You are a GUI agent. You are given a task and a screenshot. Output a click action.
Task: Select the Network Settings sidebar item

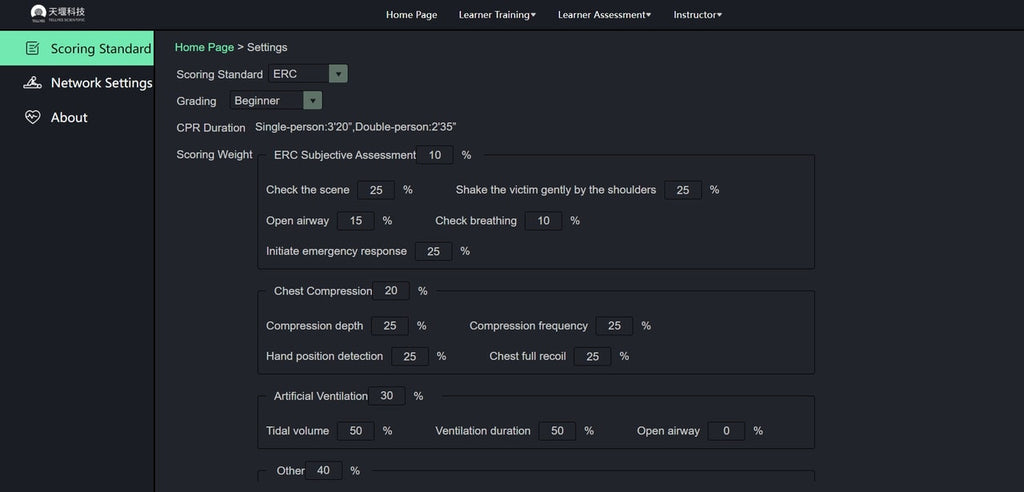tap(101, 83)
